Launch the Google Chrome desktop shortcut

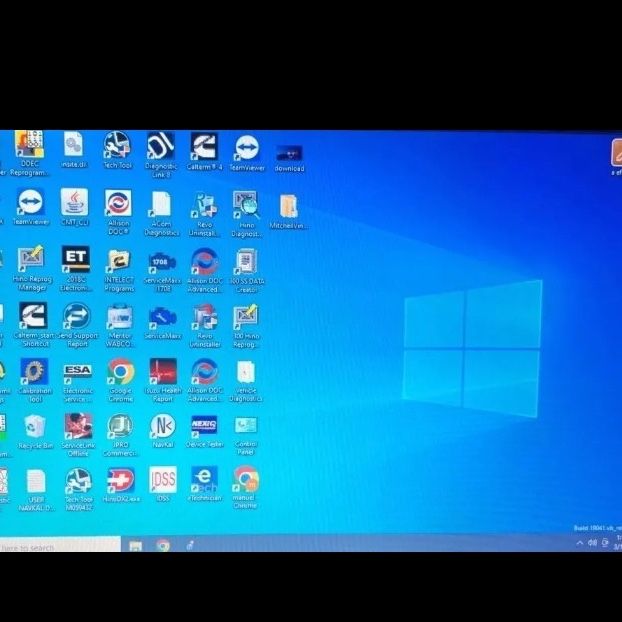coord(121,380)
